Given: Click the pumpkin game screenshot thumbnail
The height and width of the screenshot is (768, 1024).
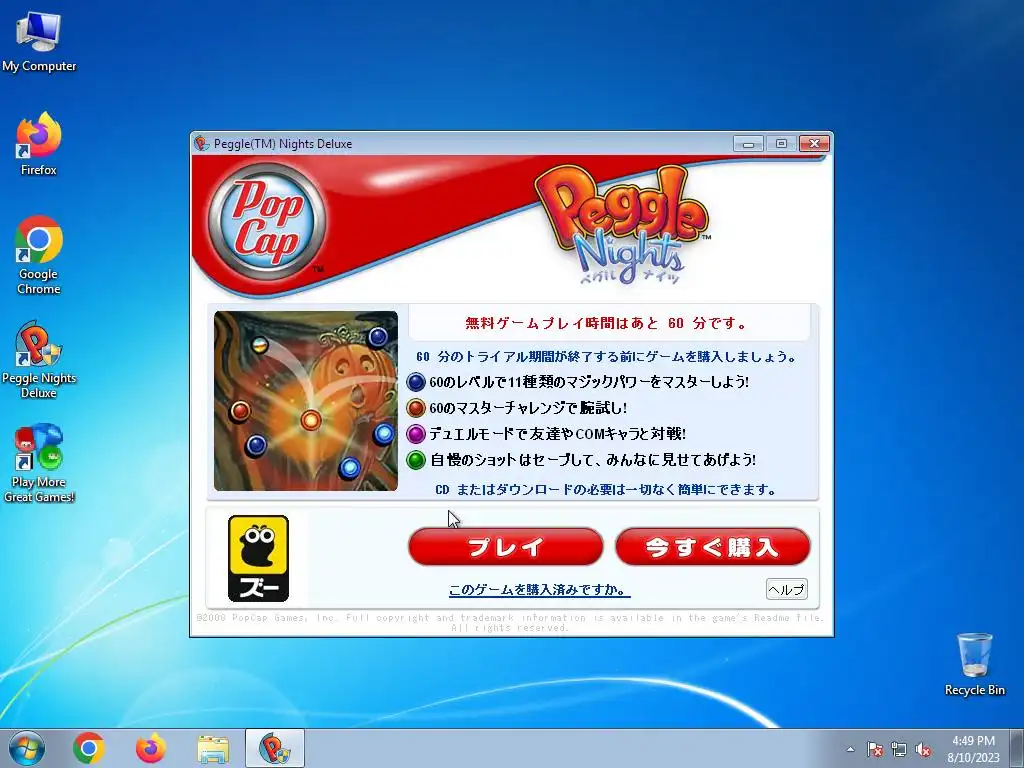Looking at the screenshot, I should (x=306, y=401).
